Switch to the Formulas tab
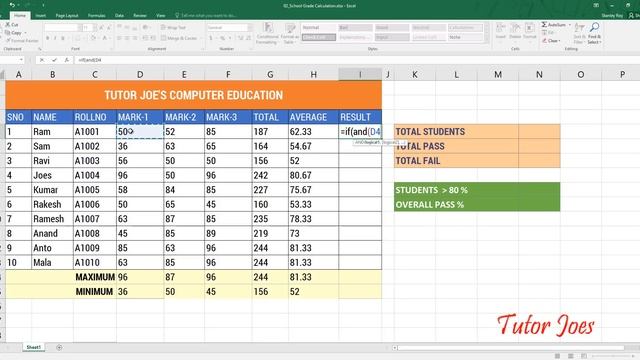The image size is (640, 360). pyautogui.click(x=97, y=16)
